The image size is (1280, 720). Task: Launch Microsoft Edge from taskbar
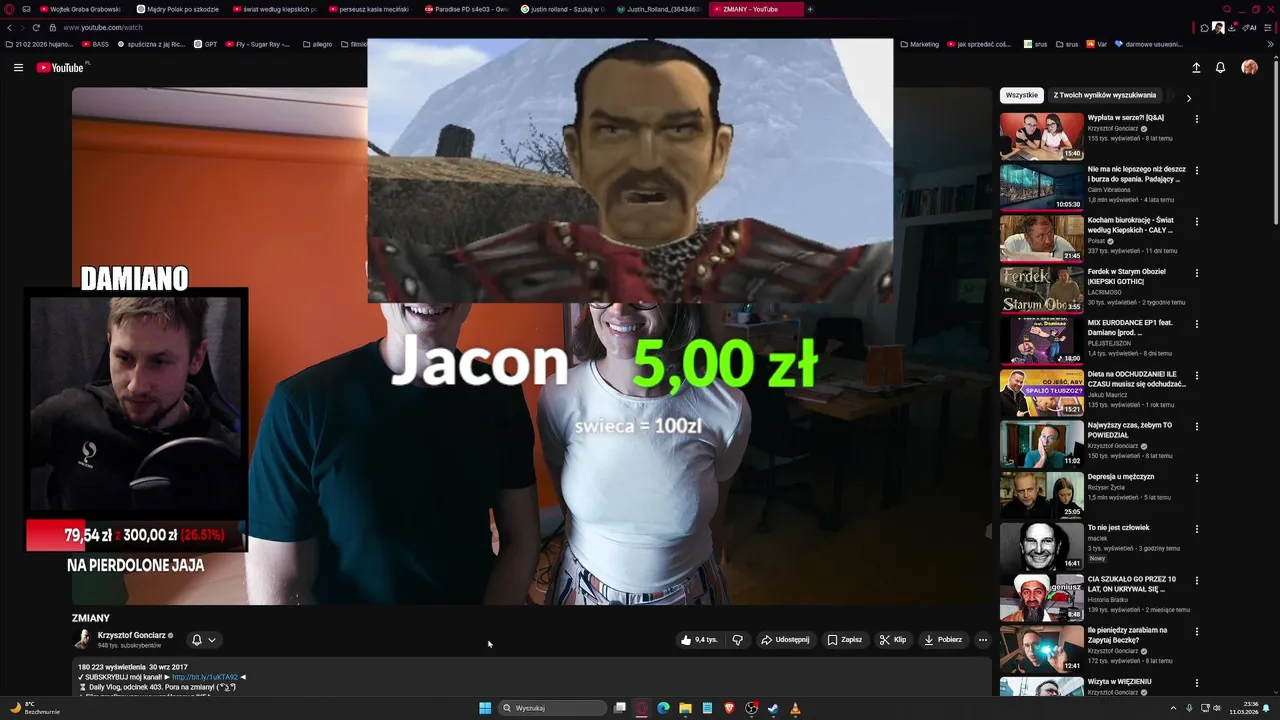663,708
